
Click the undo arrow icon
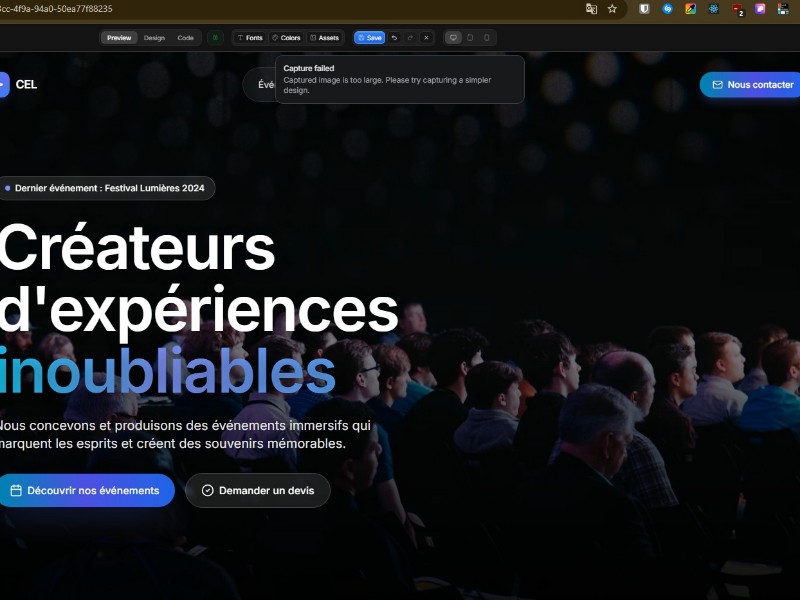pyautogui.click(x=394, y=38)
